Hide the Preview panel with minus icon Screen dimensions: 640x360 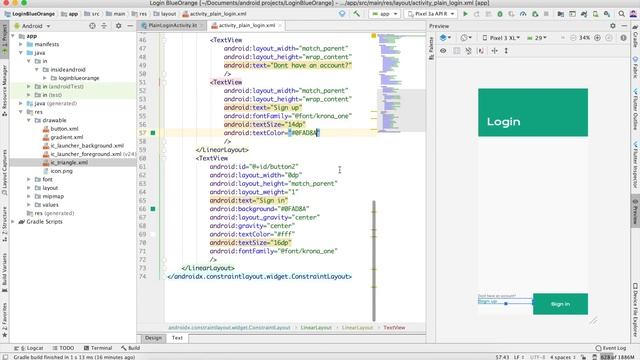624,26
